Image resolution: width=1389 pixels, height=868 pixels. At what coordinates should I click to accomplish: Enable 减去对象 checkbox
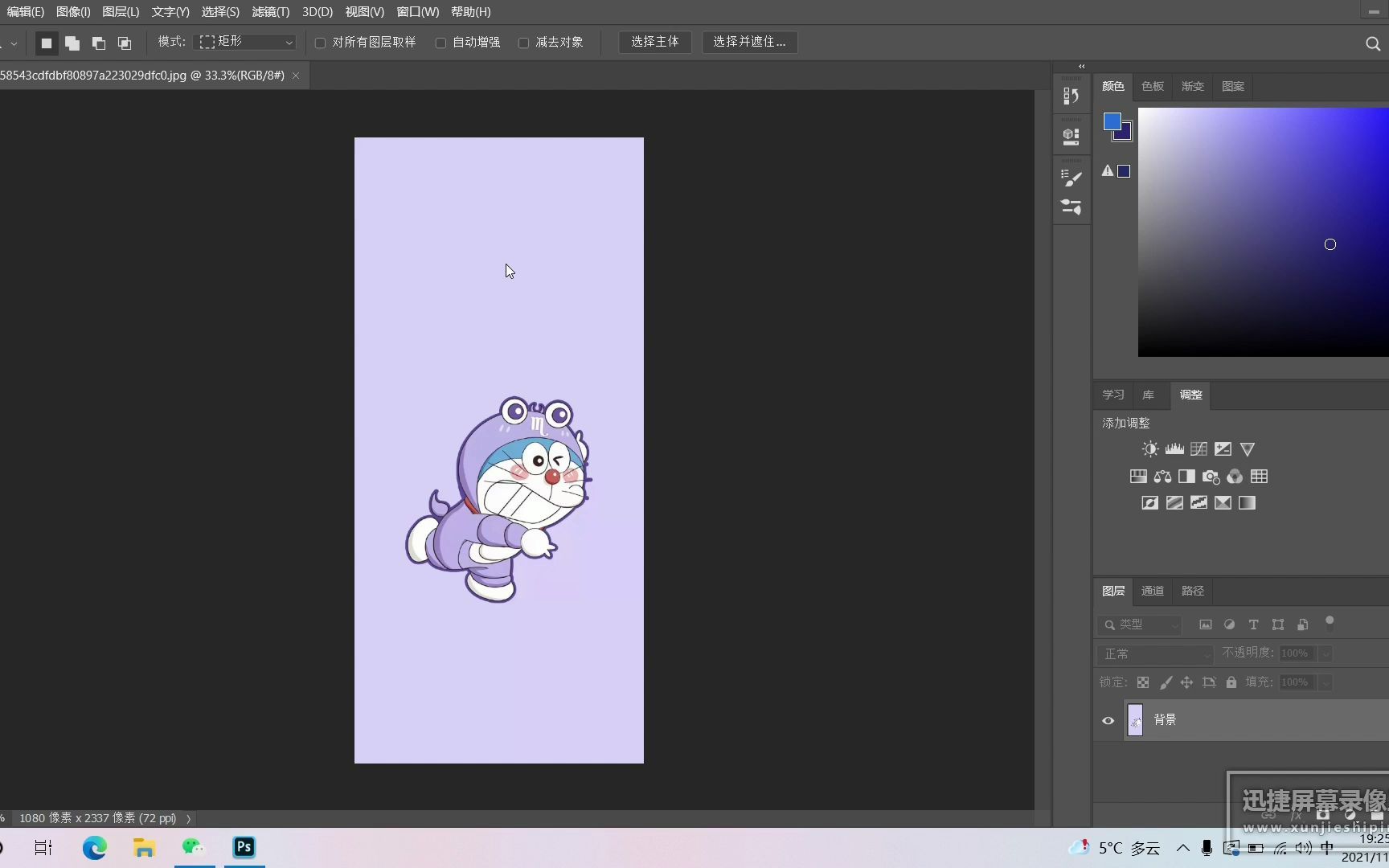click(x=523, y=43)
